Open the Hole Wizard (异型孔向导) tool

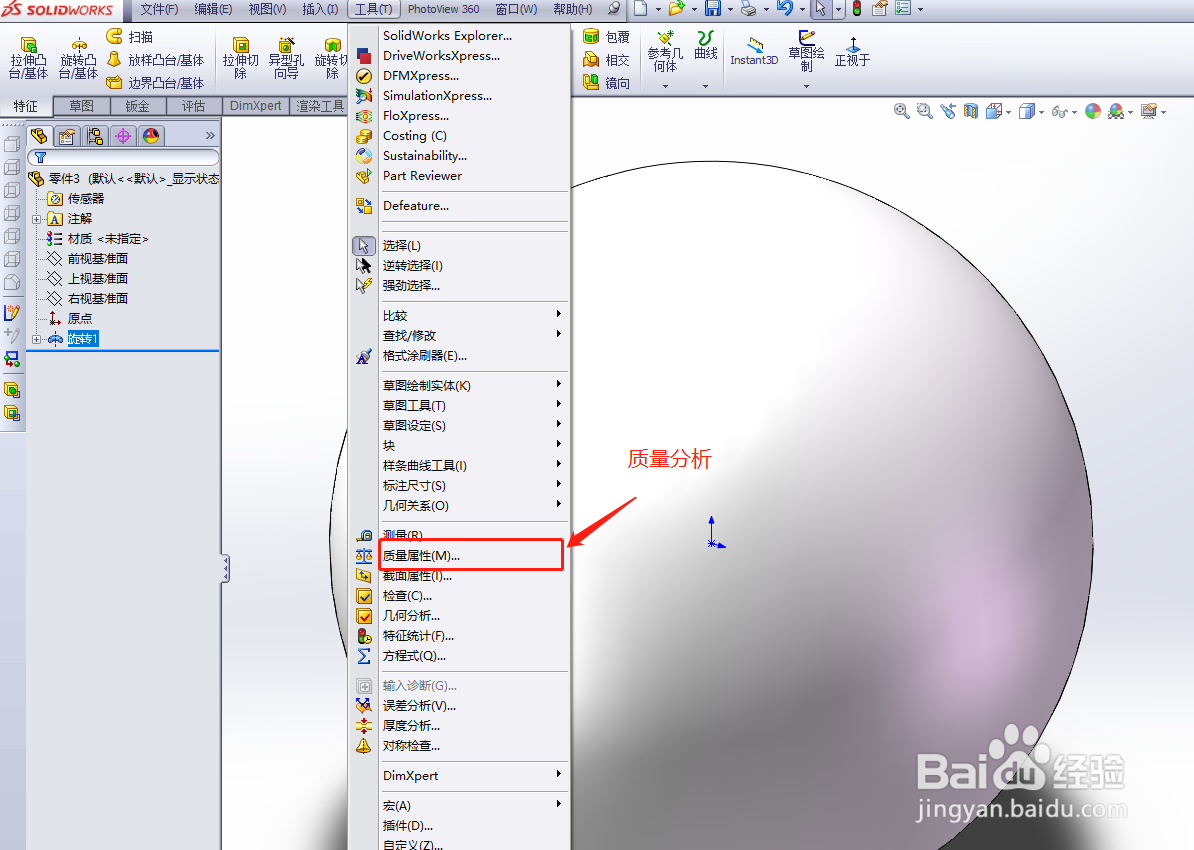[286, 58]
